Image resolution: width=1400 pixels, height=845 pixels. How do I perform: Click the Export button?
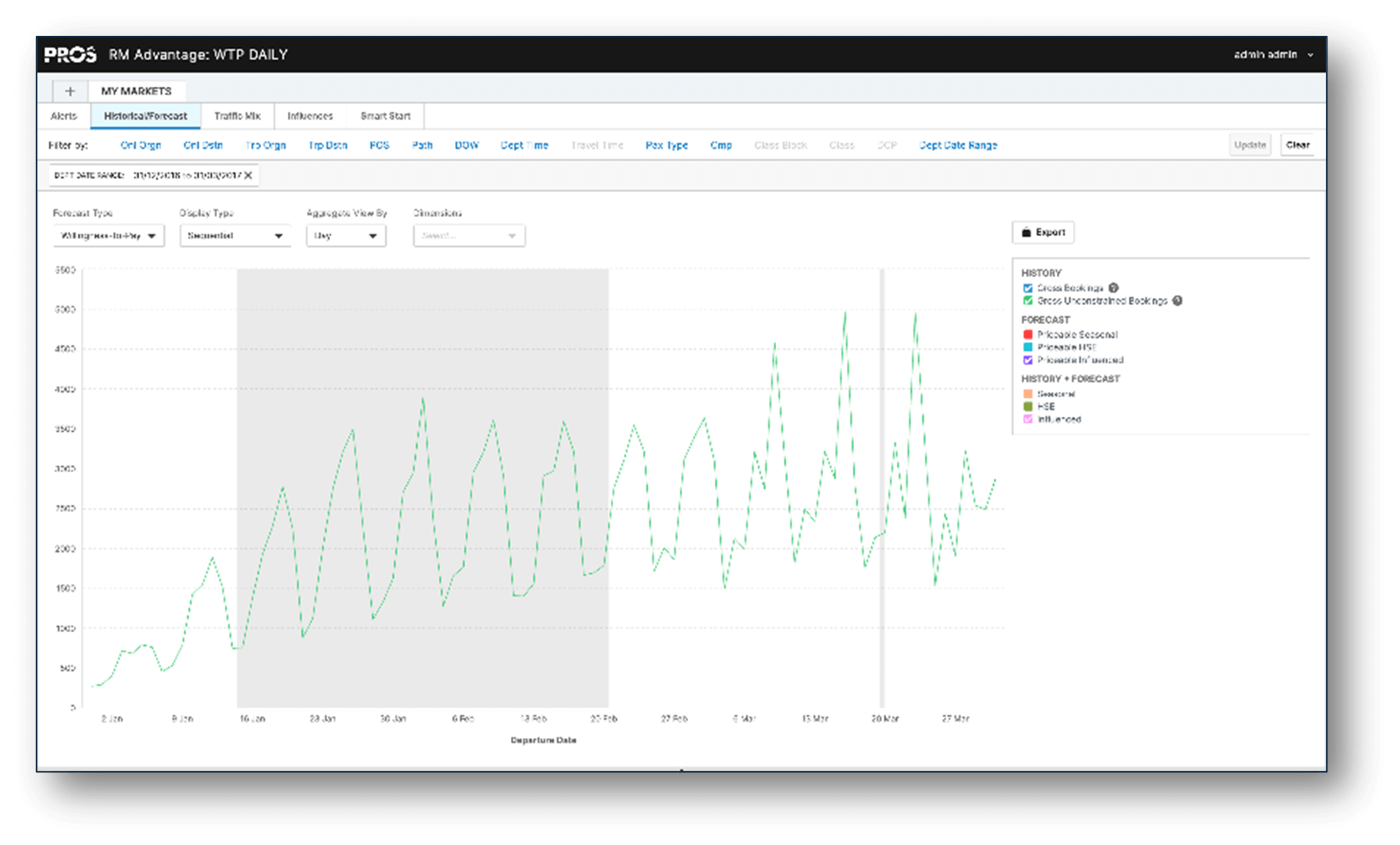point(1043,232)
